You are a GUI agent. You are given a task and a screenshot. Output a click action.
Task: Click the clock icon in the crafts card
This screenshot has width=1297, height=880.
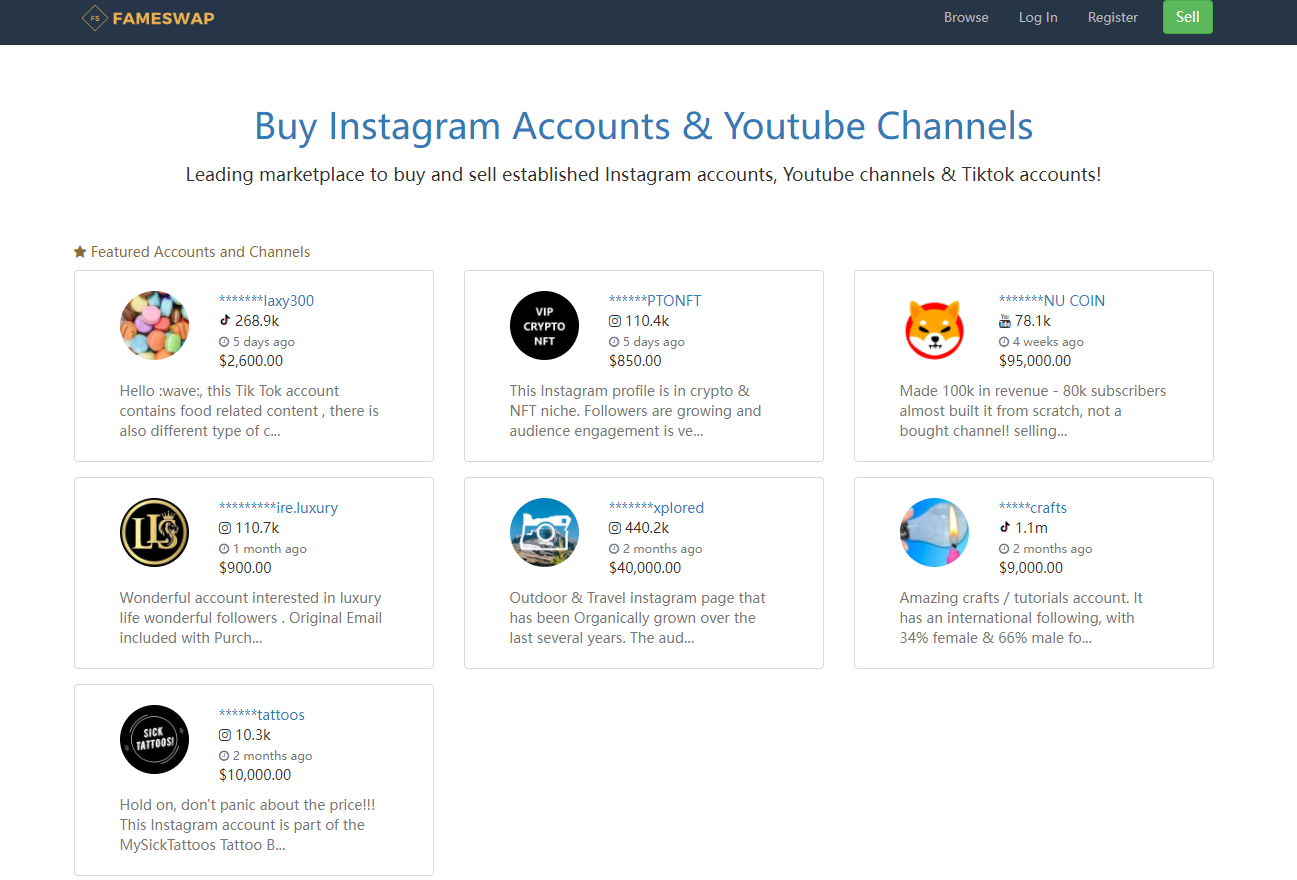coord(1004,549)
